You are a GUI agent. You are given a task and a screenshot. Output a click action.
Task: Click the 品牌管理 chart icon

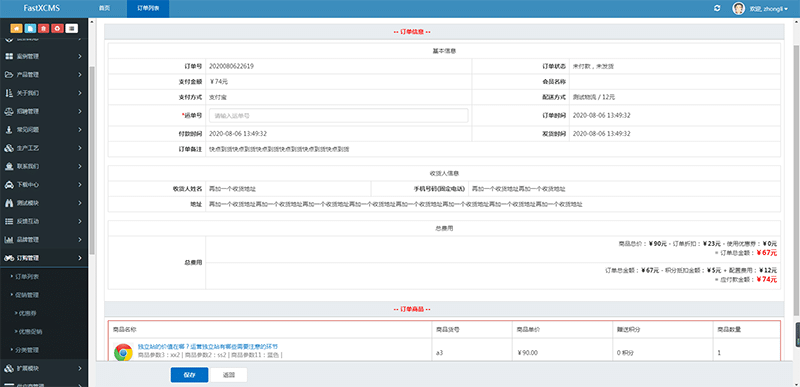9,240
